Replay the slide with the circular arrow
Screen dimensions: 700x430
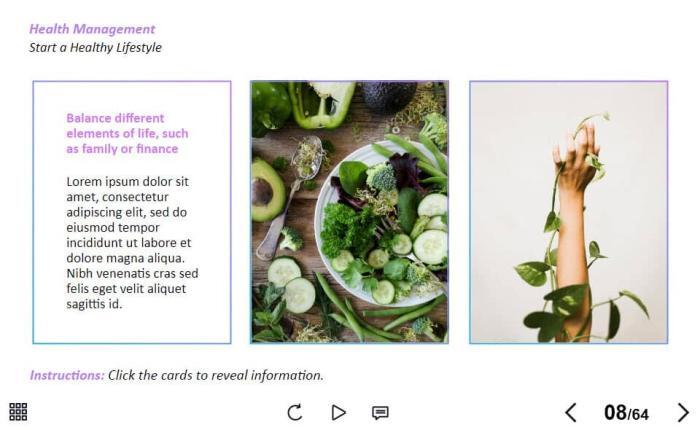(295, 412)
